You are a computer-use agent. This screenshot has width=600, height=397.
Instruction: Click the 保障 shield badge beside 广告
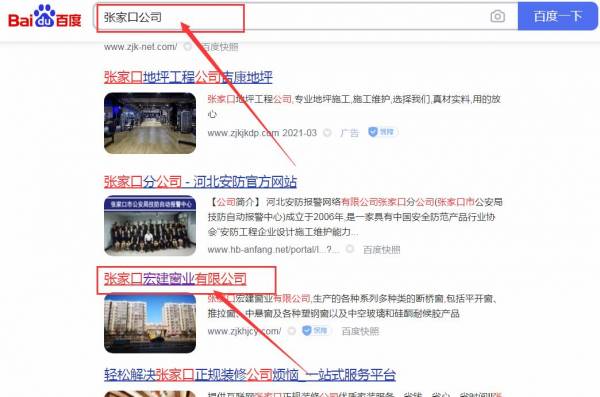[x=382, y=132]
